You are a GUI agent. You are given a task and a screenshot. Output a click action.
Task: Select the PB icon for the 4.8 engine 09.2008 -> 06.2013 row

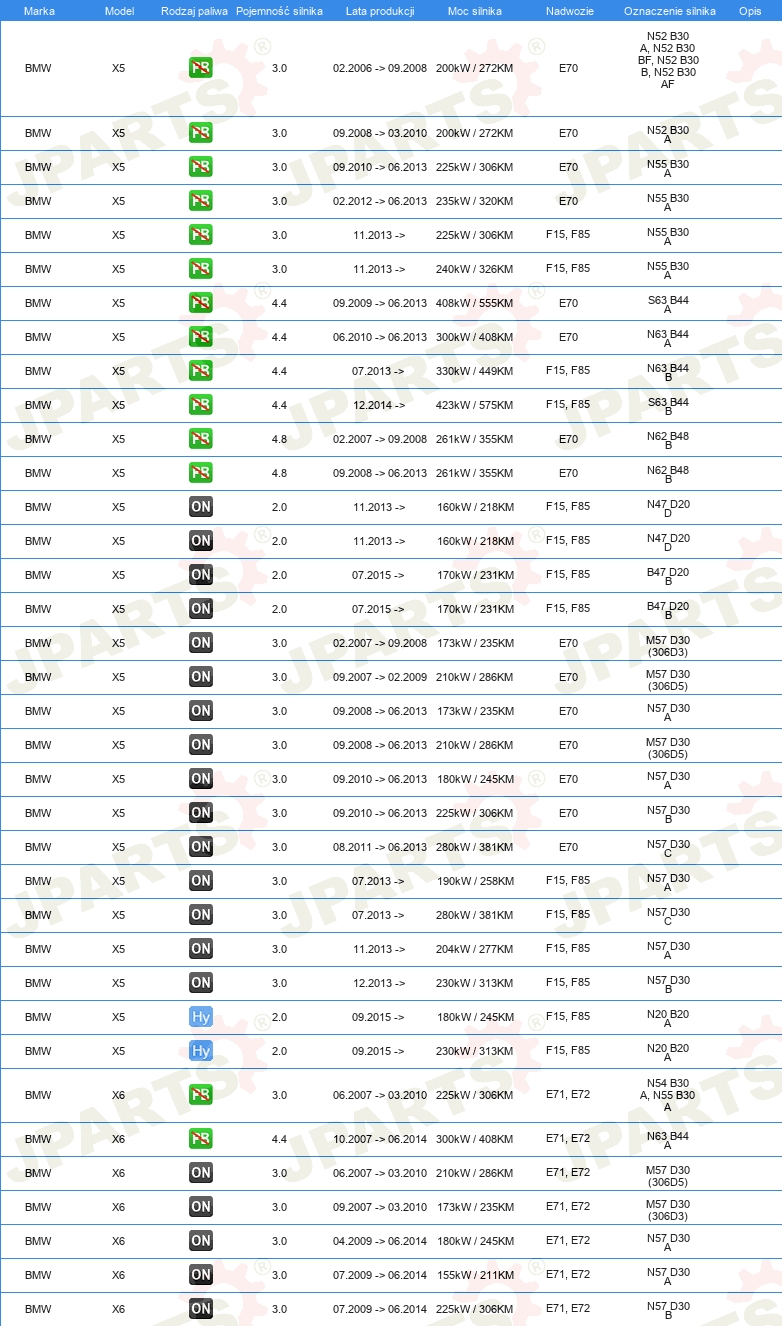click(201, 473)
